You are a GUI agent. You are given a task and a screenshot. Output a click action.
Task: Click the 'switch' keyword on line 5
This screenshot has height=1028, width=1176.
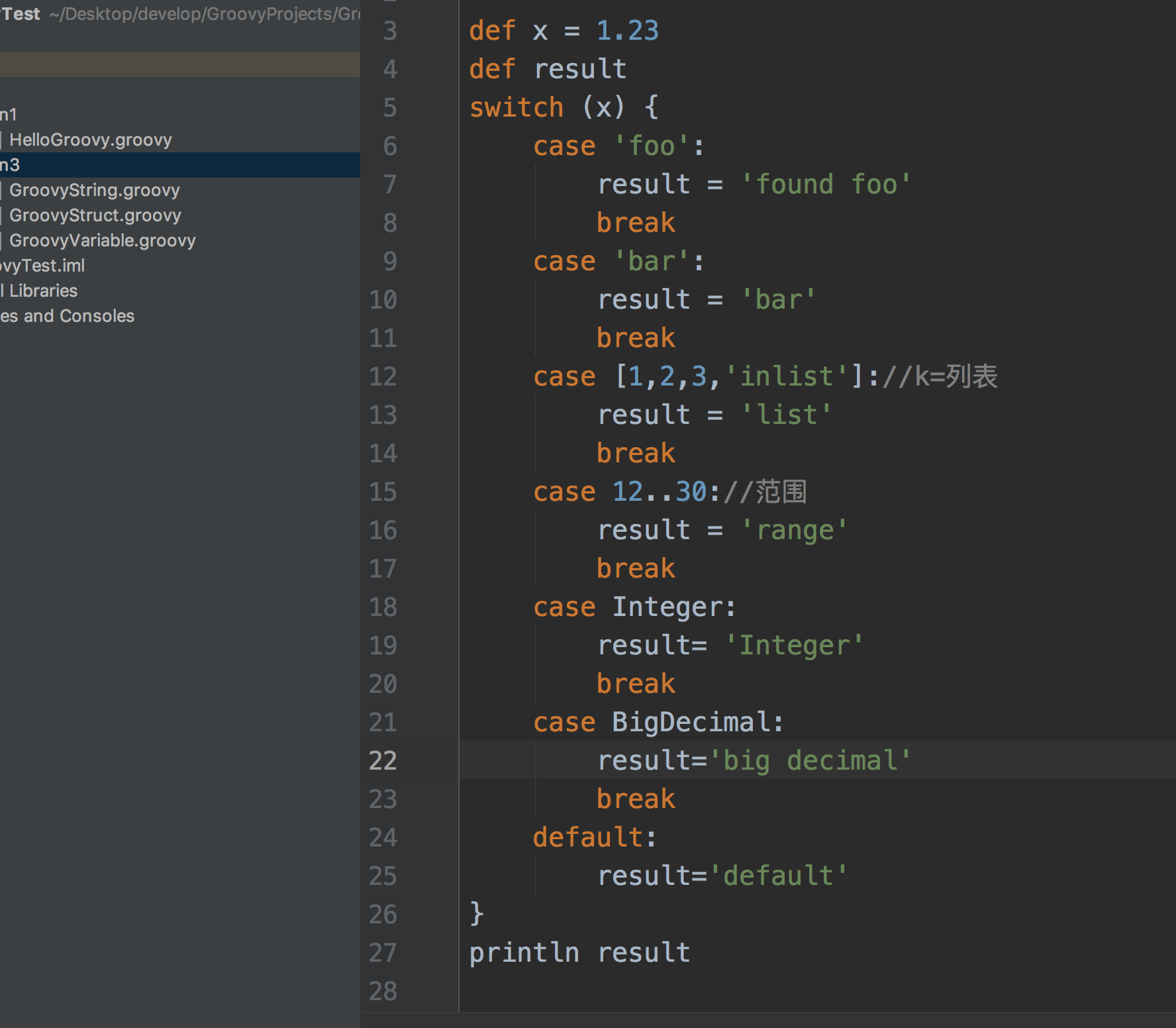516,107
